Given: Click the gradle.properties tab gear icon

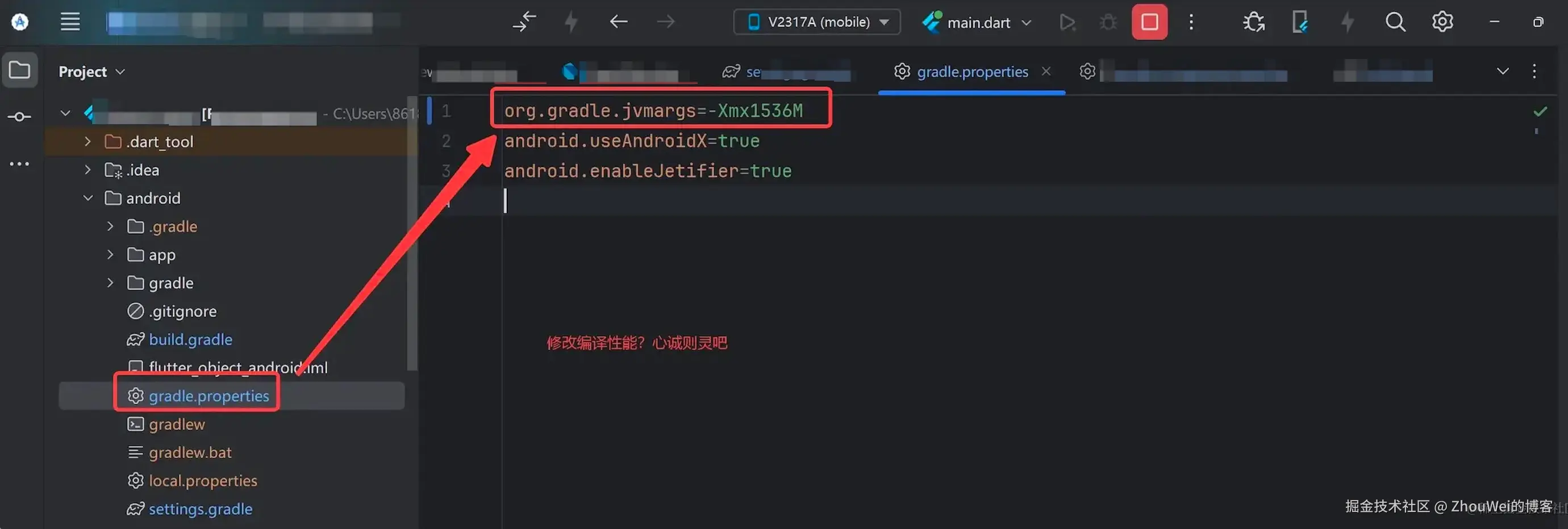Looking at the screenshot, I should (x=902, y=72).
